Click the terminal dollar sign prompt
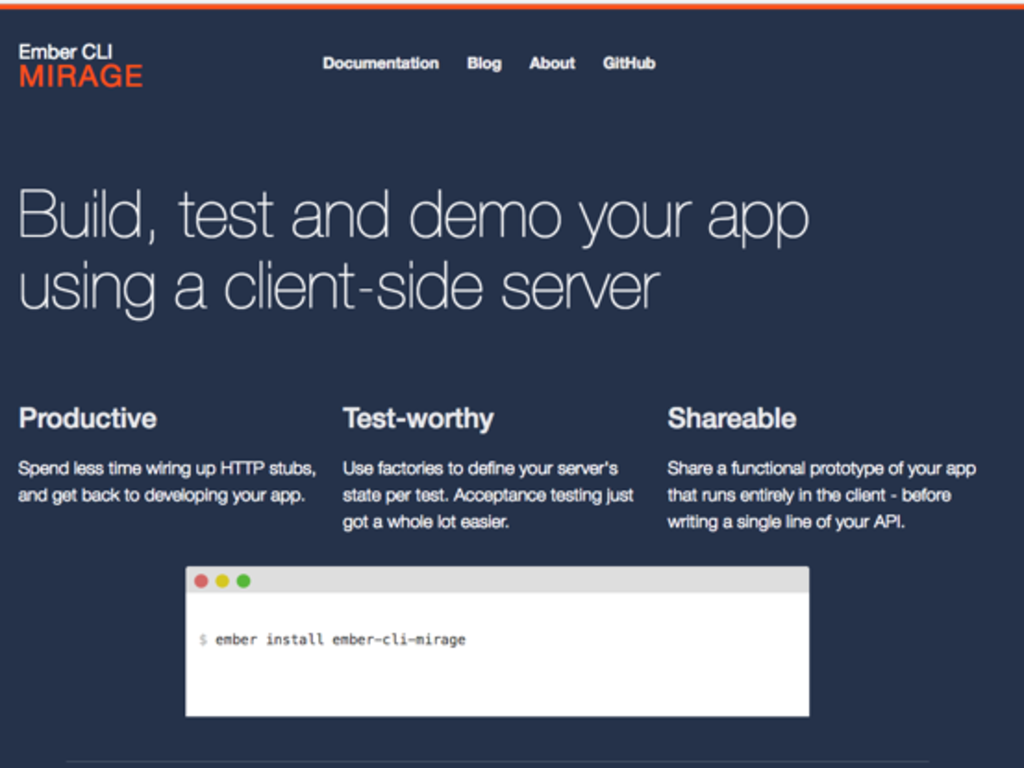 pos(201,639)
